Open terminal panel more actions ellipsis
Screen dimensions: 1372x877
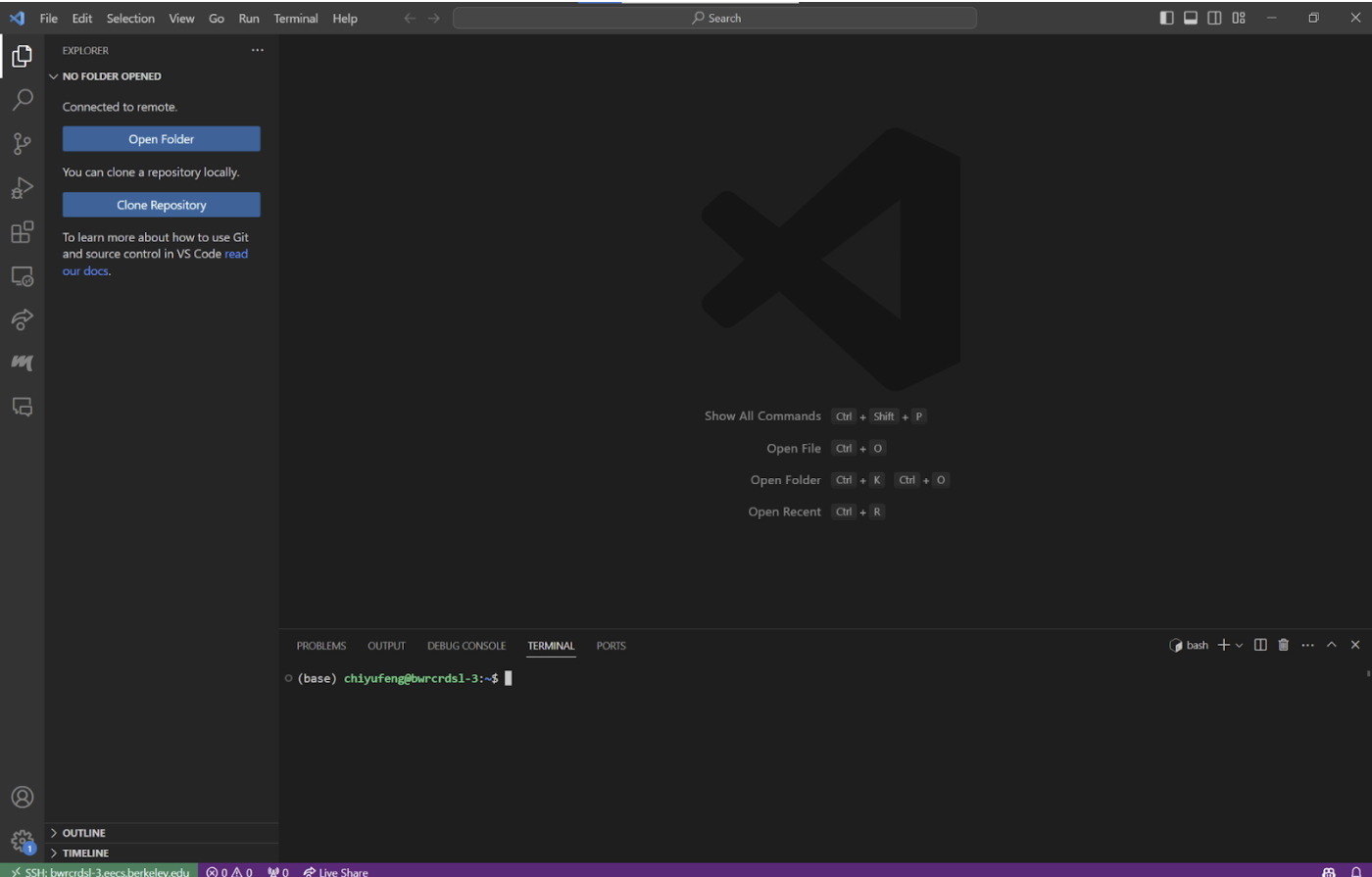pos(1307,645)
